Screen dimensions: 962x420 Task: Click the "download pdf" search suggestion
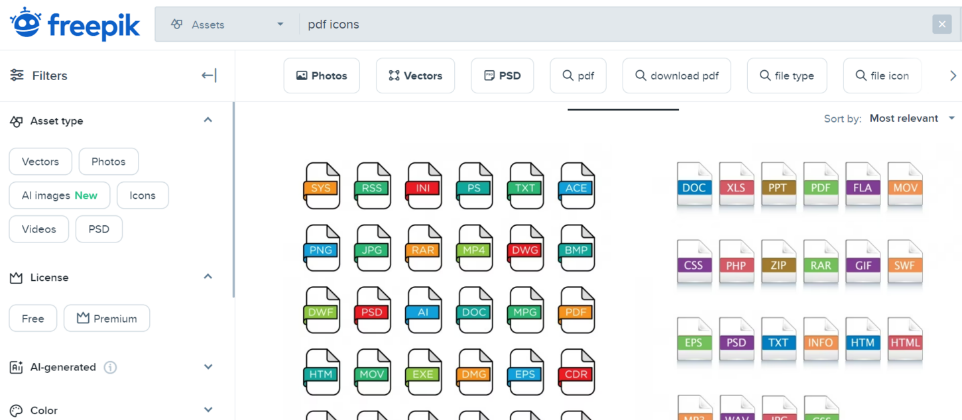click(676, 76)
